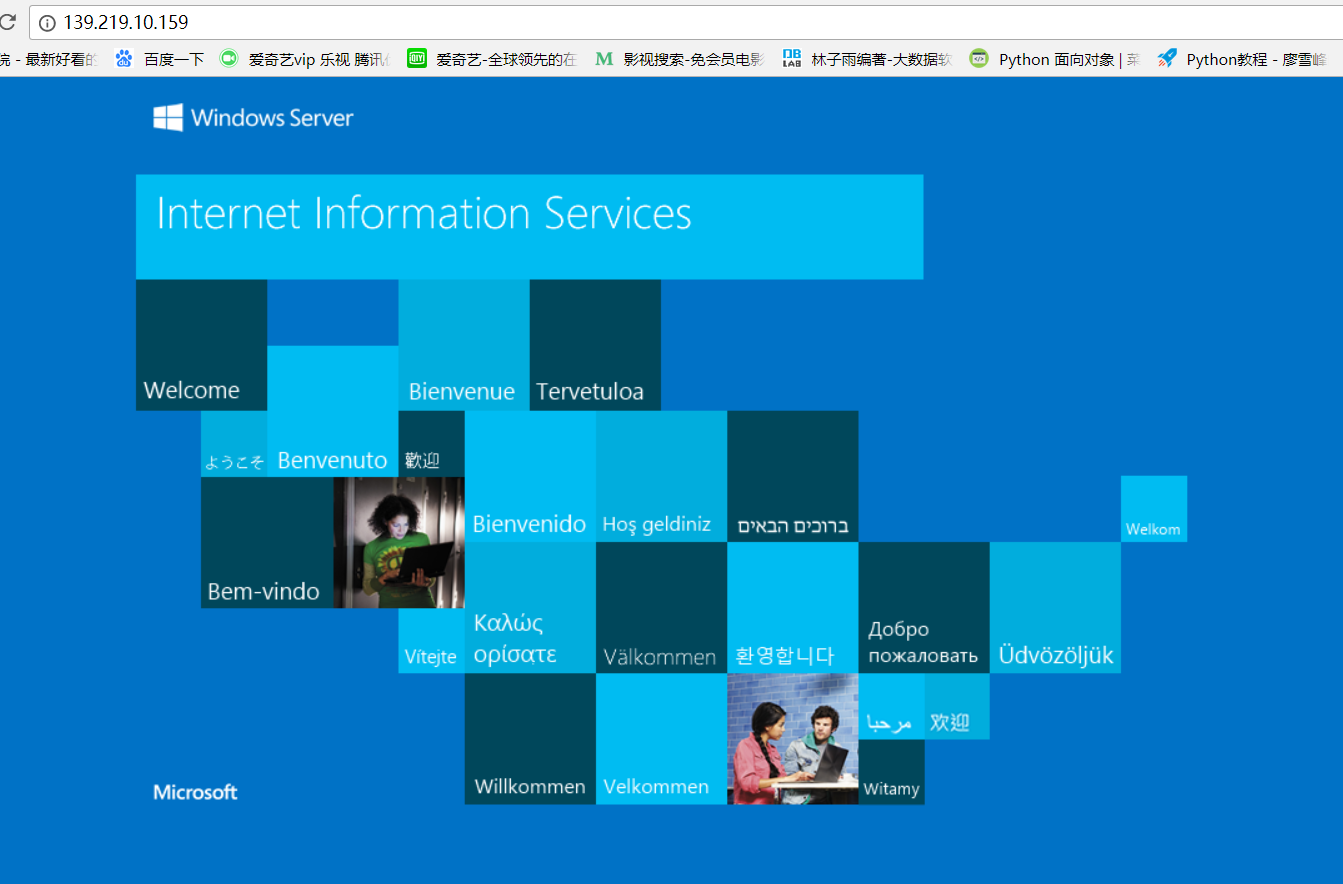
Task: Click the Internet Information Services banner
Action: [529, 226]
